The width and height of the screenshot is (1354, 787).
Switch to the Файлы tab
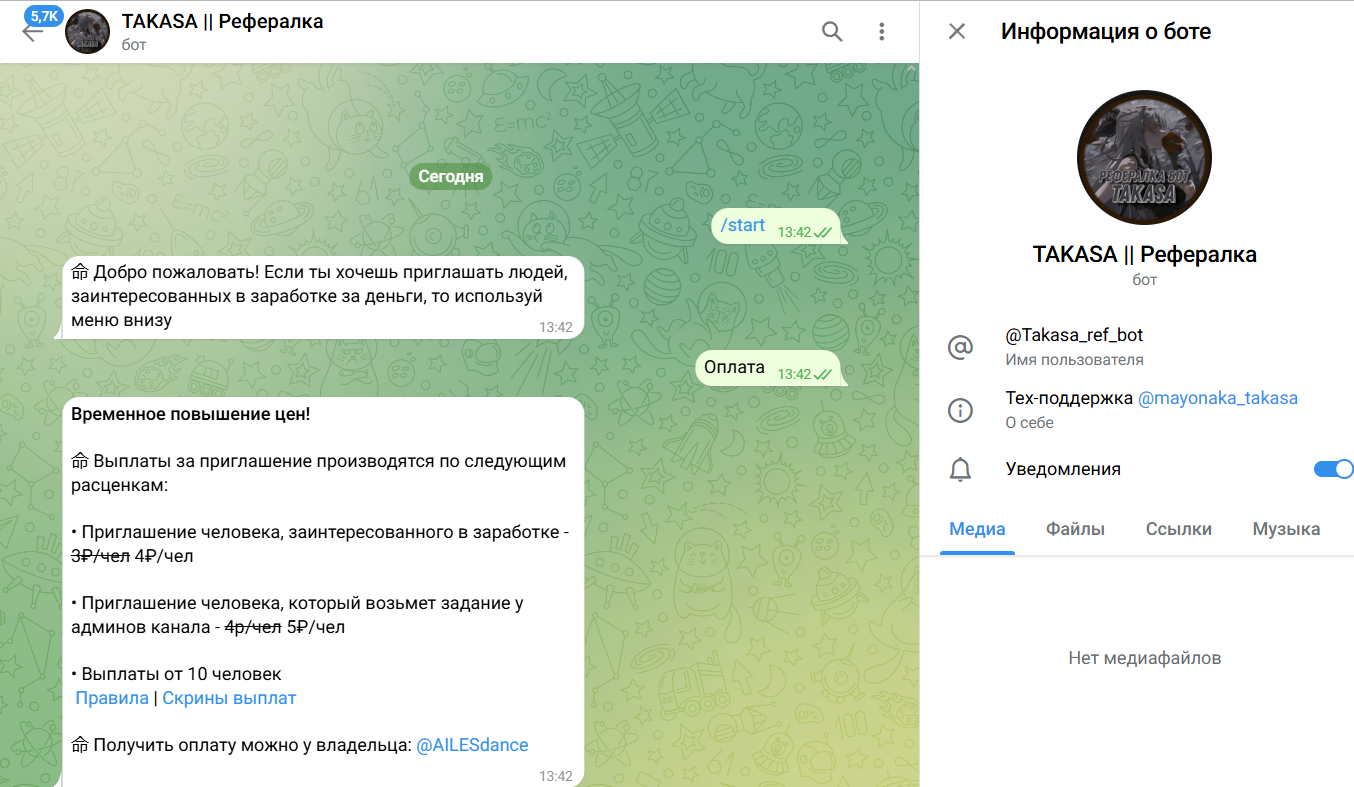pos(1075,530)
